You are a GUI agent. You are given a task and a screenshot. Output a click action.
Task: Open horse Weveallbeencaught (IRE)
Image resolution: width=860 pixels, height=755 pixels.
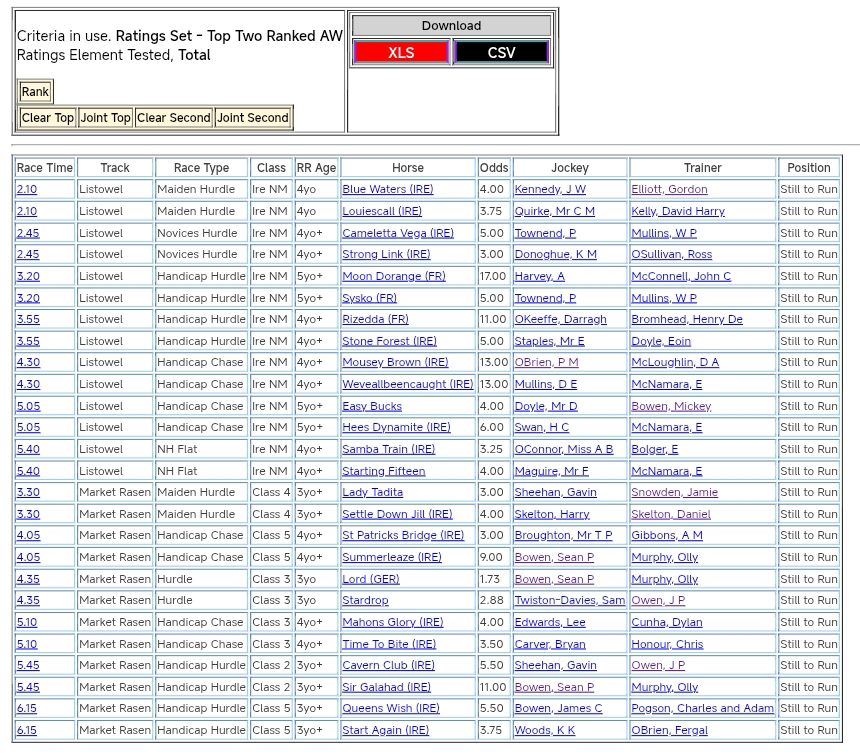pos(407,384)
